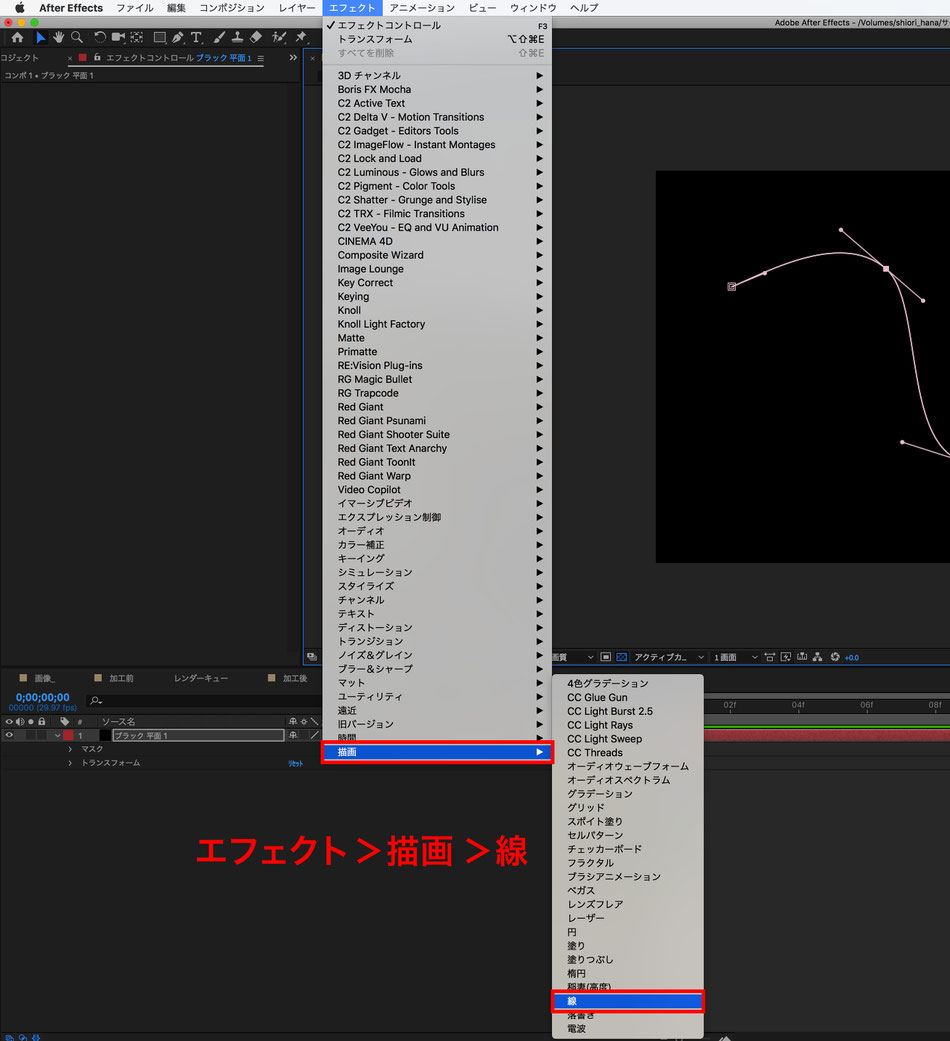
Task: Select the Eraser tool
Action: tap(256, 37)
